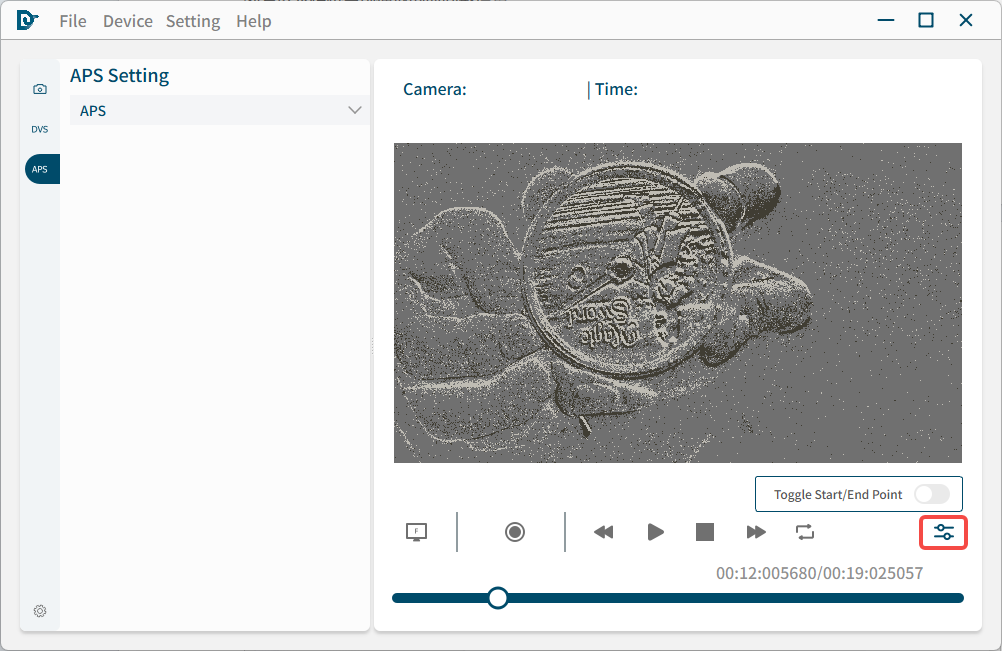Open playback settings sliders icon

click(x=944, y=533)
